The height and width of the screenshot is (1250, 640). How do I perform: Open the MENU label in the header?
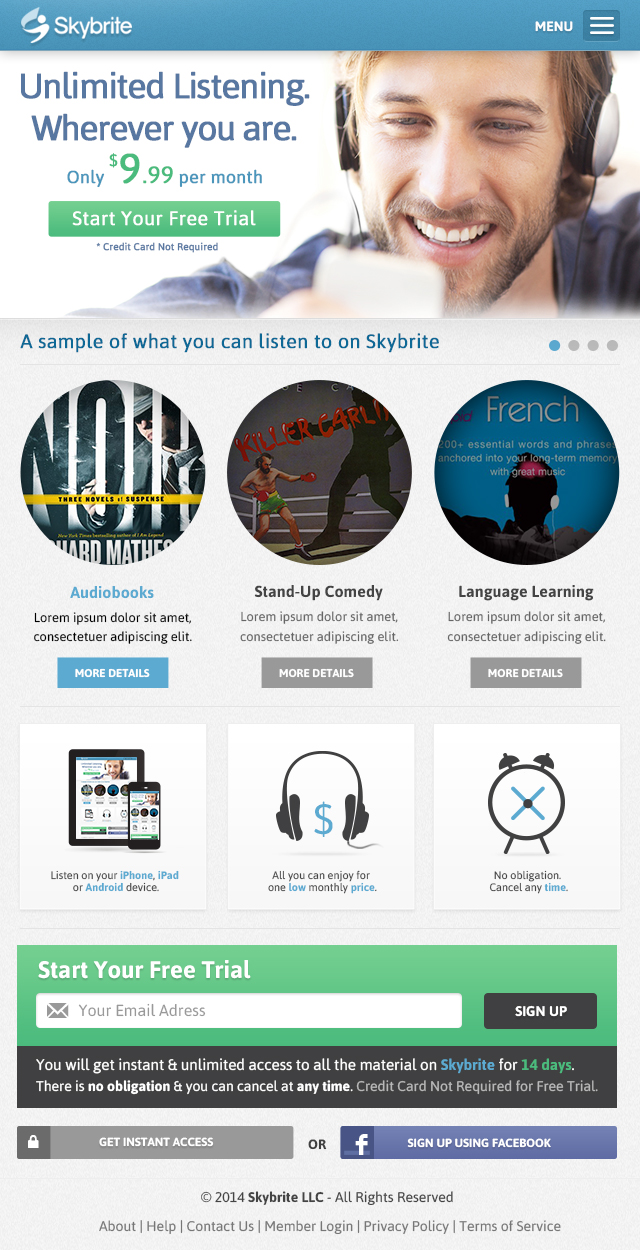click(554, 26)
